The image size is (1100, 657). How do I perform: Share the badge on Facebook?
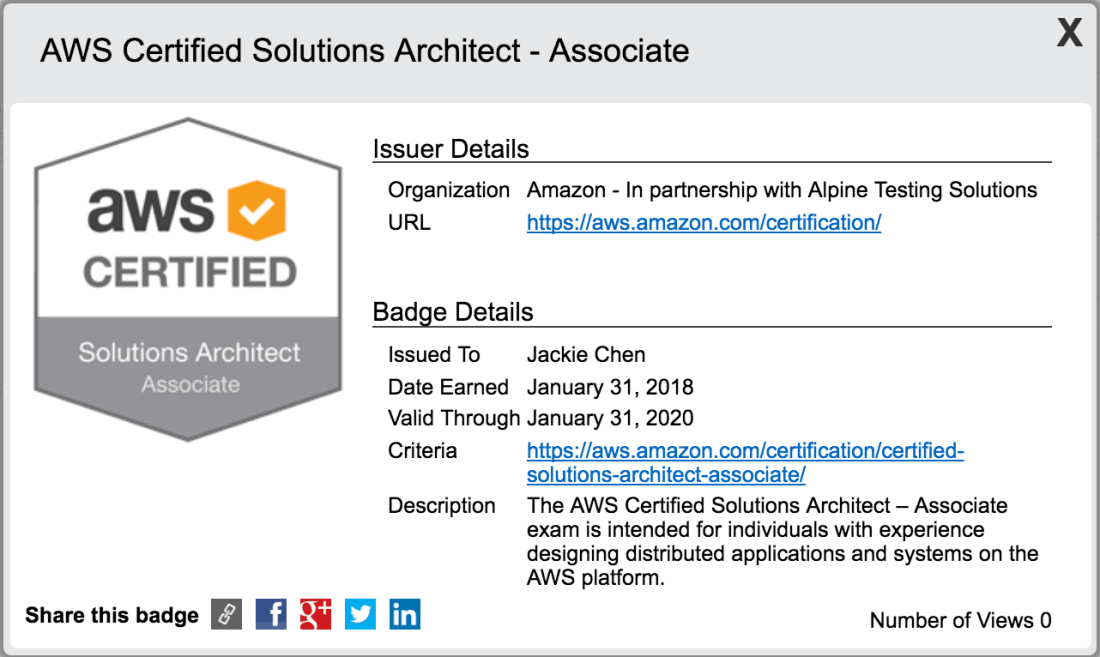[271, 614]
